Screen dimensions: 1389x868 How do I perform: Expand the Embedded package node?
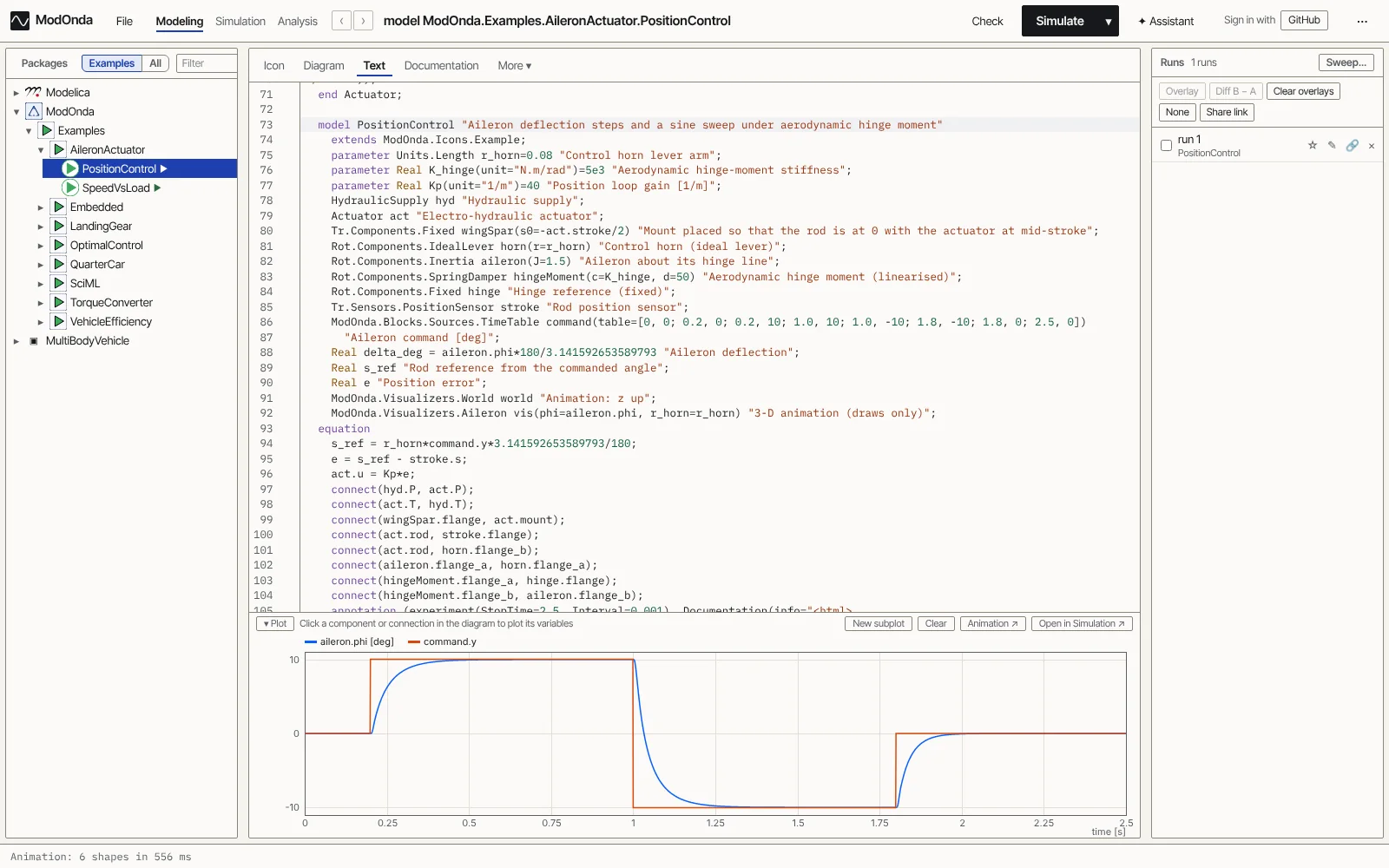tap(40, 207)
